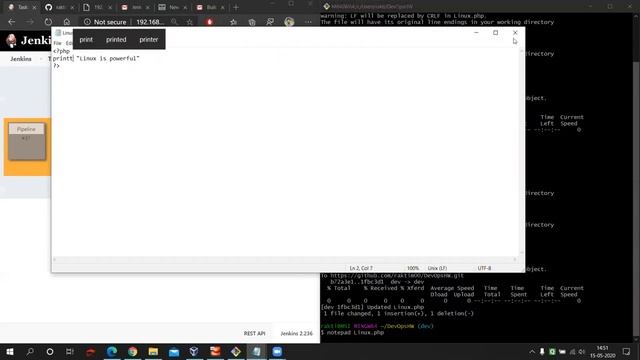Click the Unix (LF) status entry
640x360 pixels.
coord(437,268)
